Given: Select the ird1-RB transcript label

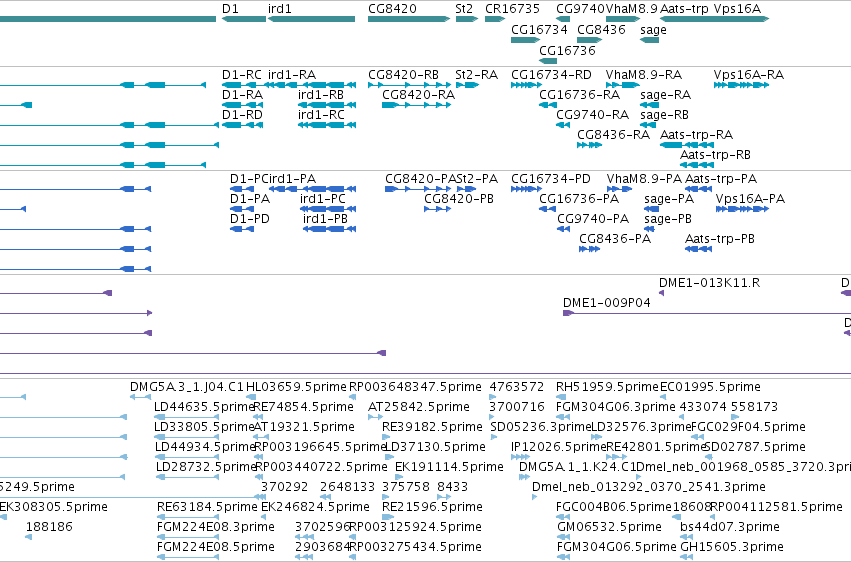Looking at the screenshot, I should [x=321, y=94].
